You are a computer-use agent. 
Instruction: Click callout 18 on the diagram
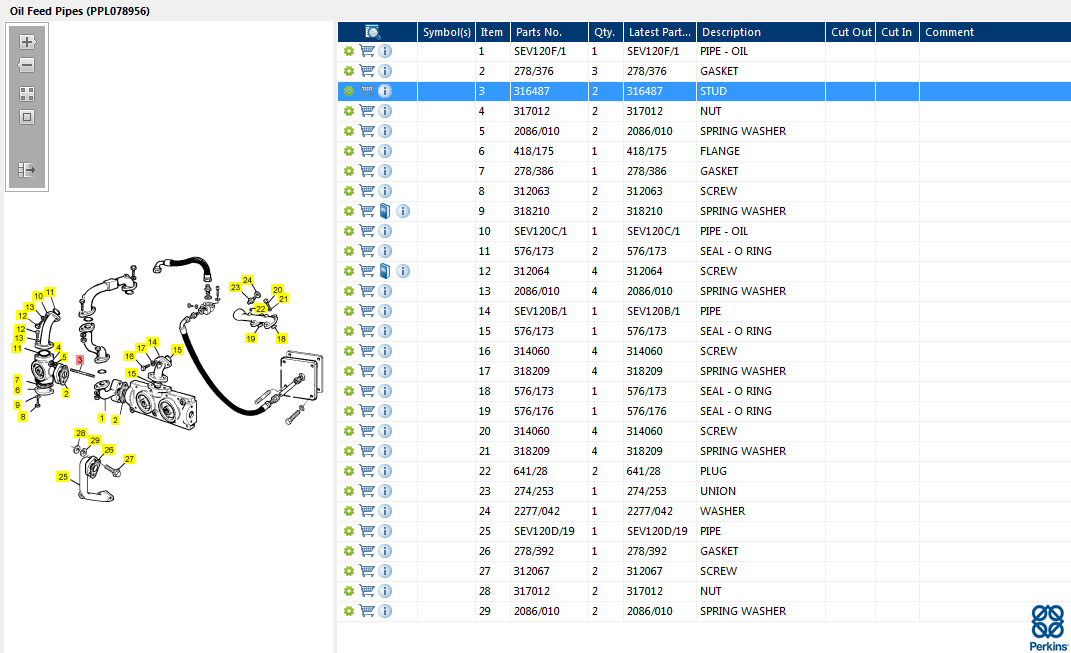[x=281, y=339]
